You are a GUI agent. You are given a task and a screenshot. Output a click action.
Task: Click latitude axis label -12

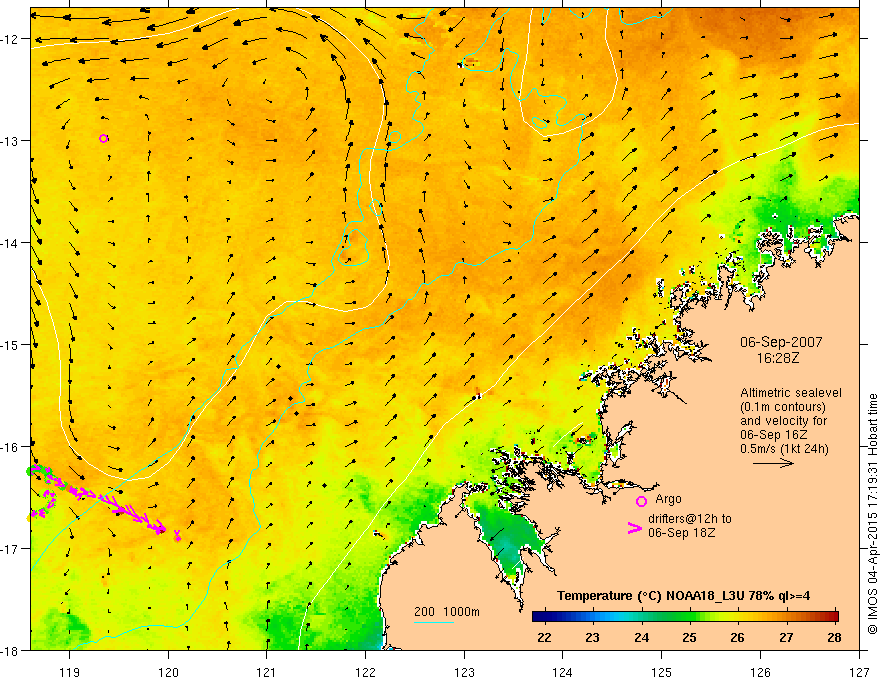[x=11, y=39]
